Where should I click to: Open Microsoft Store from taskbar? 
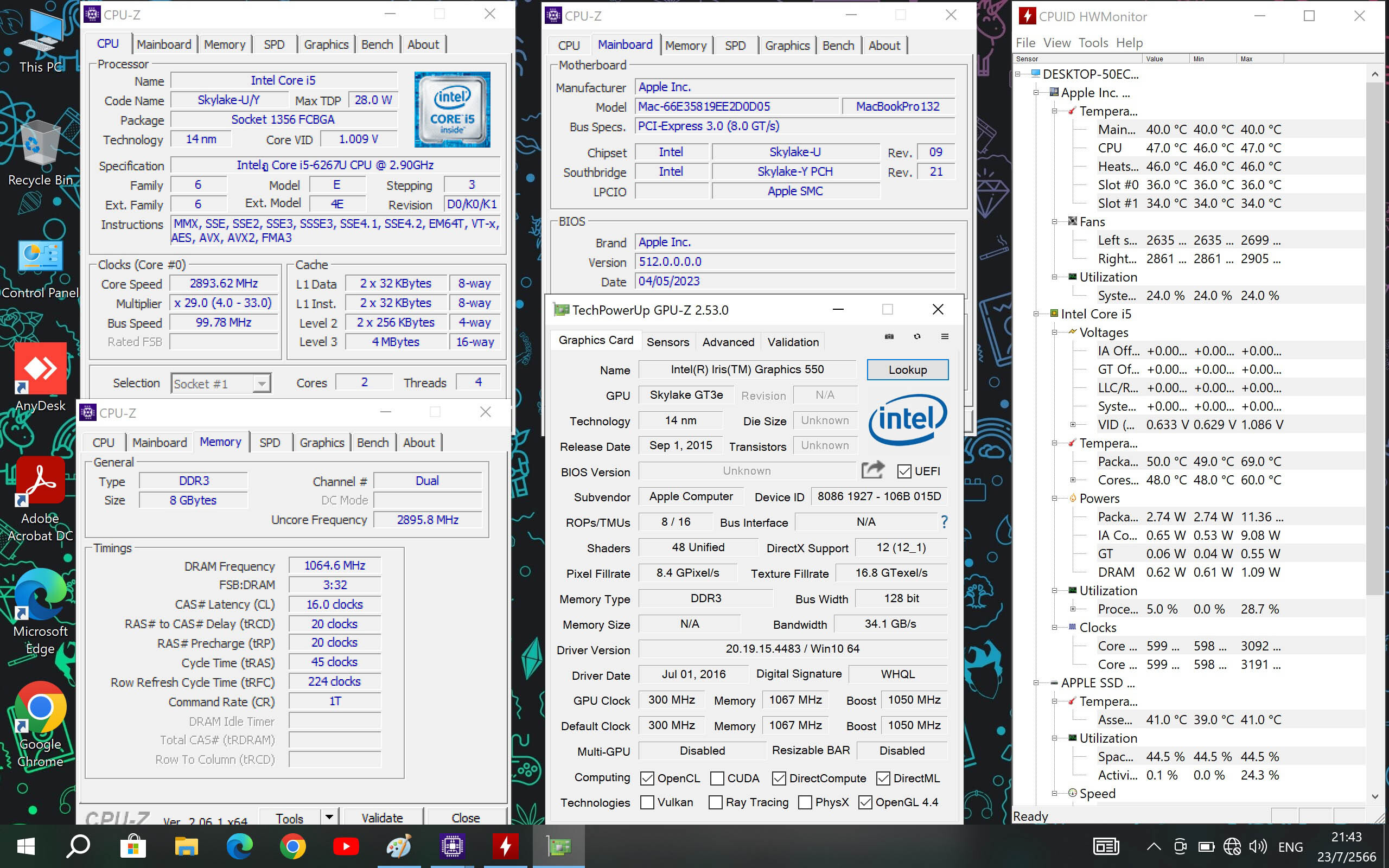pyautogui.click(x=132, y=846)
